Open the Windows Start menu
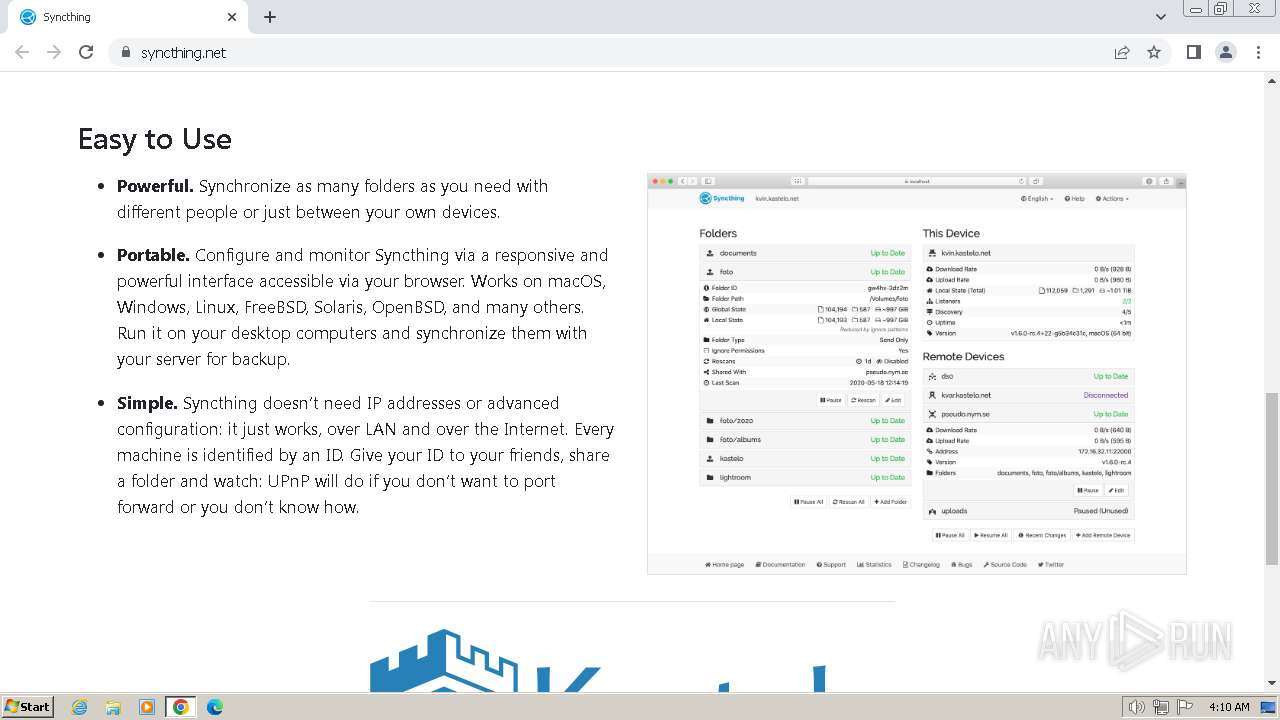 pos(27,706)
